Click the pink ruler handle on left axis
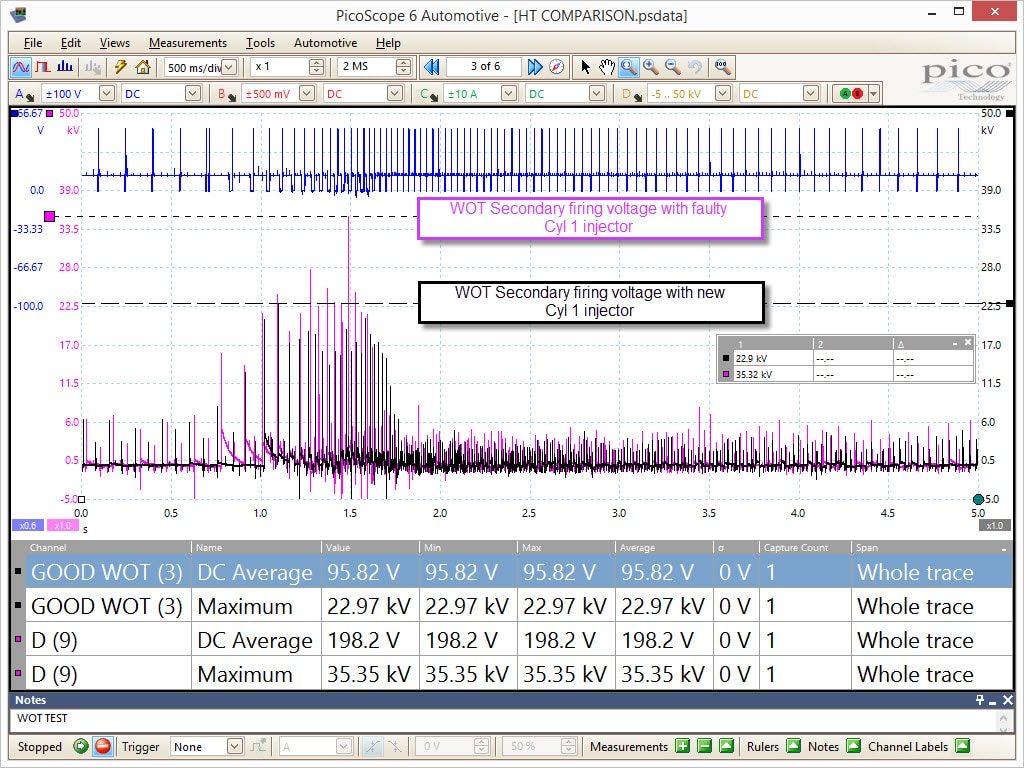 point(50,216)
